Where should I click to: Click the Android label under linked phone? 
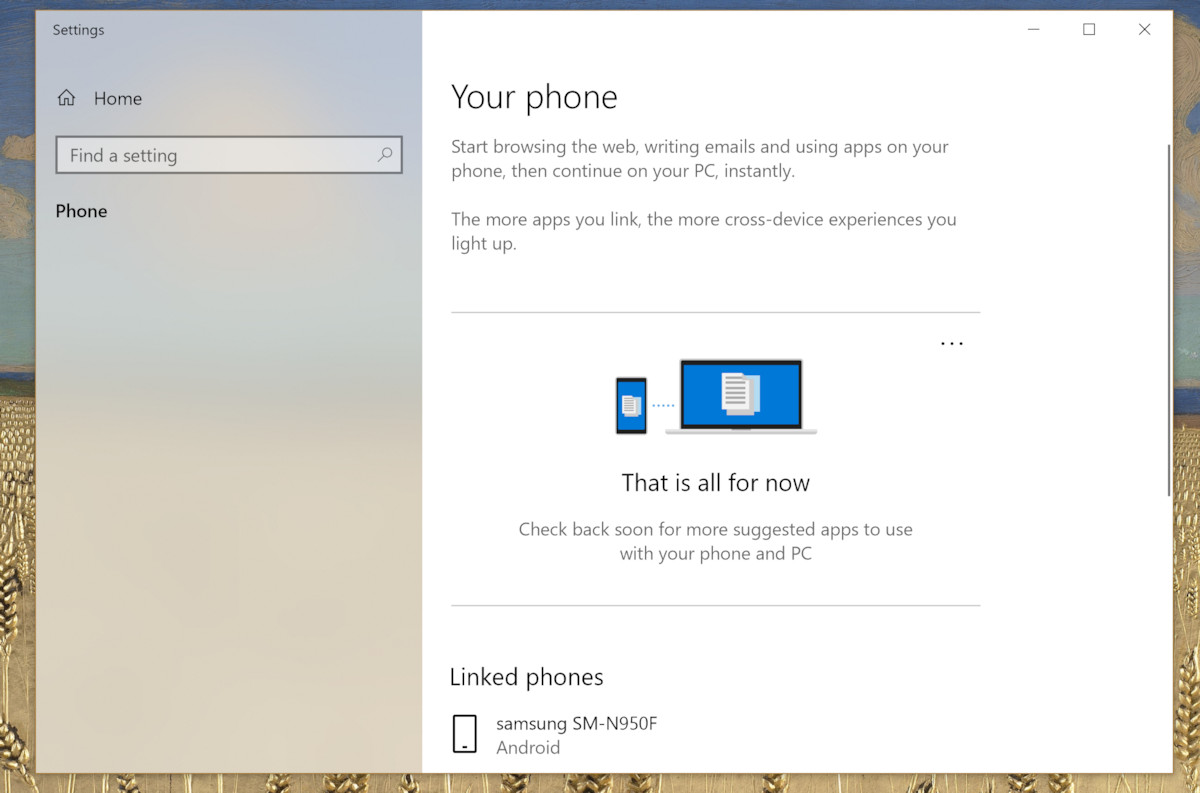pos(528,748)
